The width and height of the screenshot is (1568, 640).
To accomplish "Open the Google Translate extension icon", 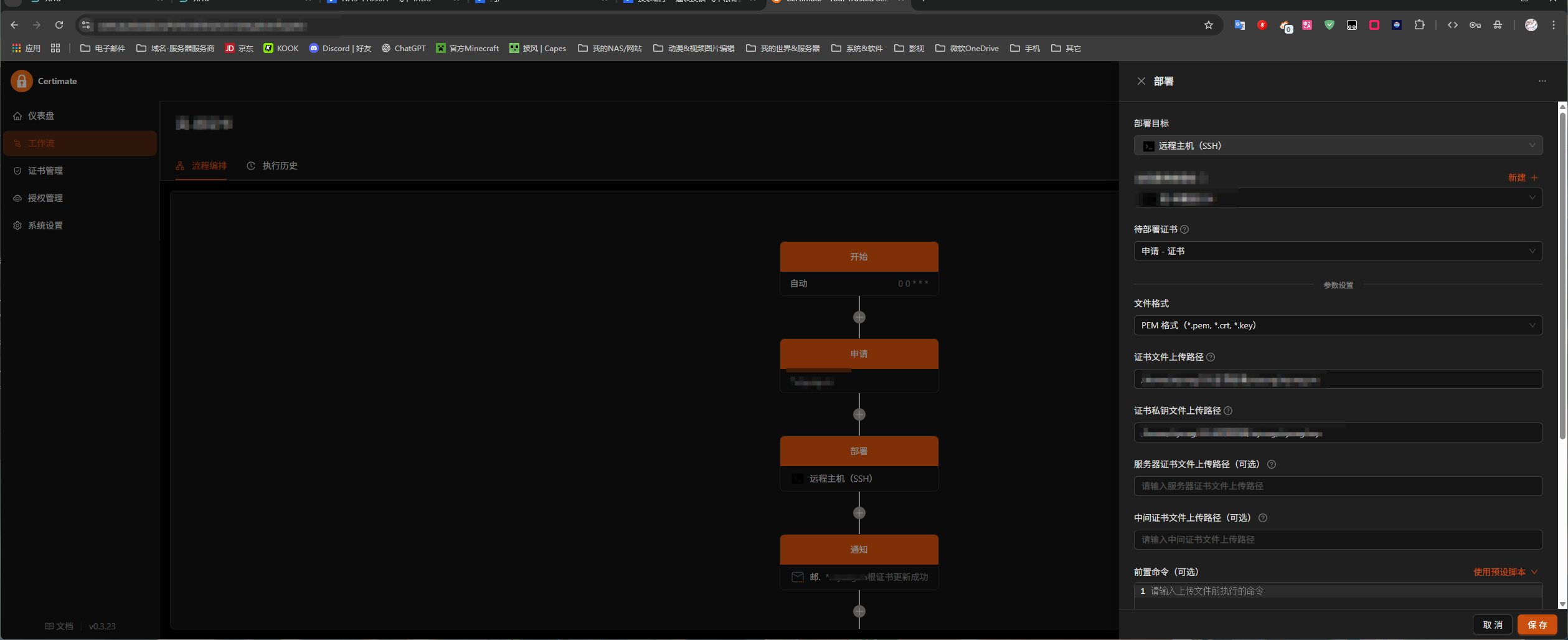I will [1239, 25].
